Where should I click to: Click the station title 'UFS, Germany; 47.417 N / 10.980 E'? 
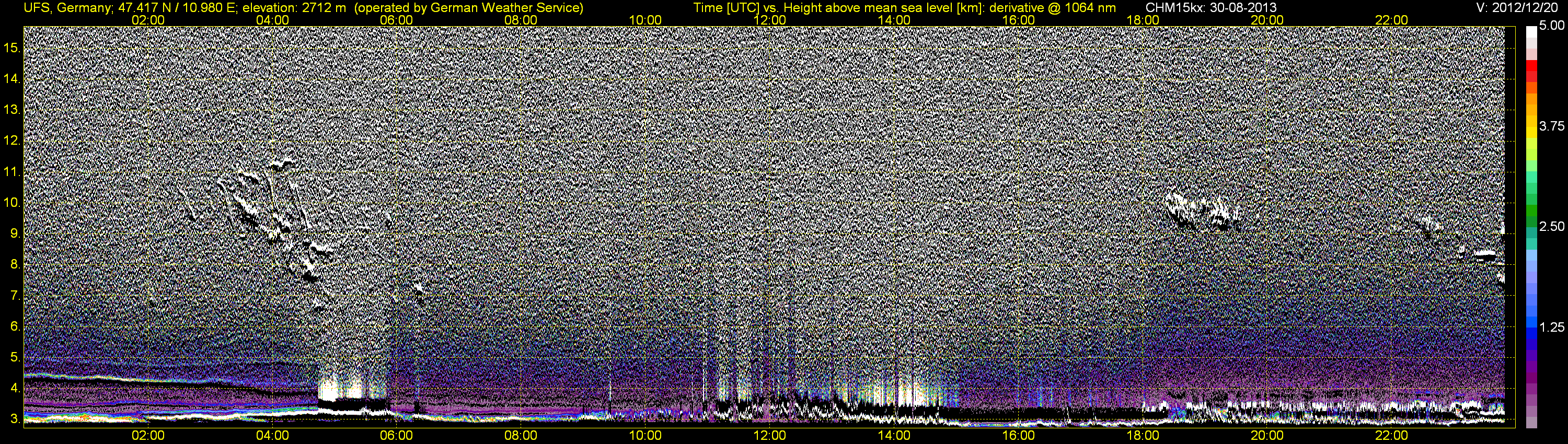click(129, 8)
